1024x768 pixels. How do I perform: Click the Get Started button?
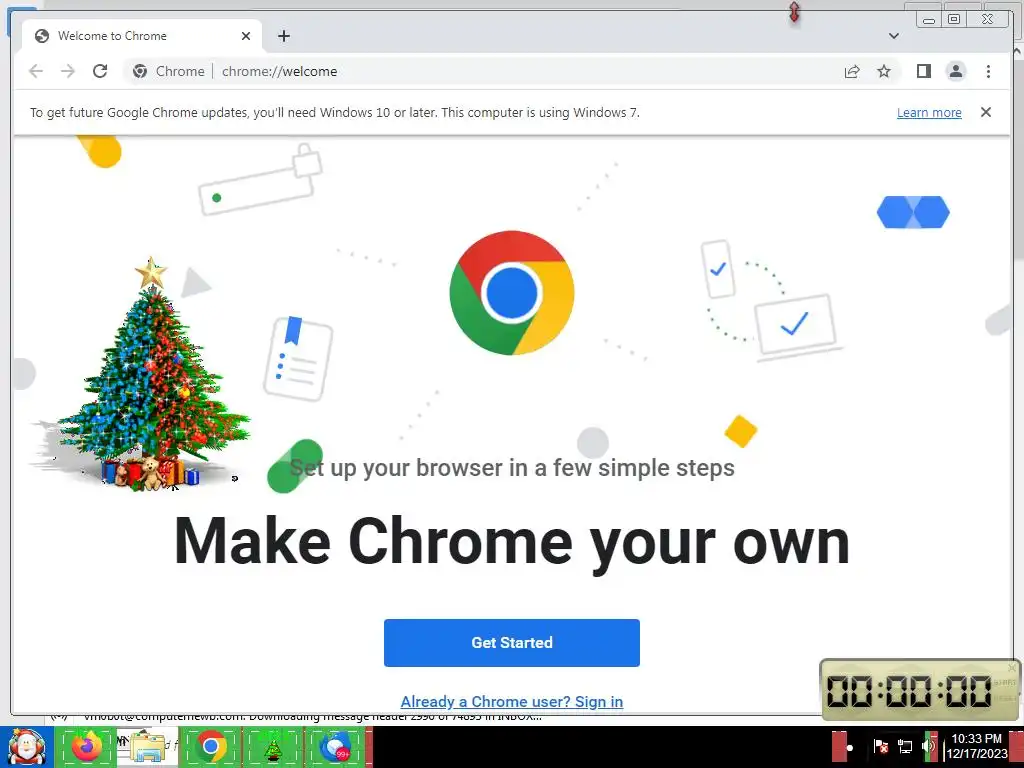(x=511, y=643)
